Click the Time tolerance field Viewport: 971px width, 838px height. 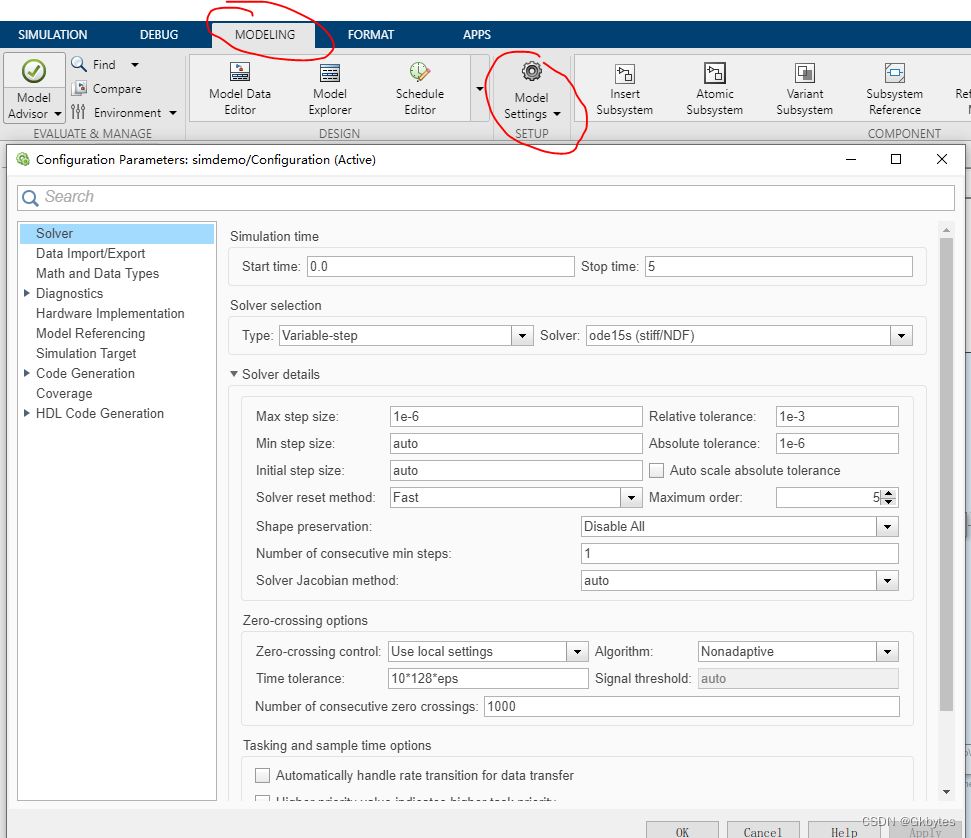click(488, 678)
